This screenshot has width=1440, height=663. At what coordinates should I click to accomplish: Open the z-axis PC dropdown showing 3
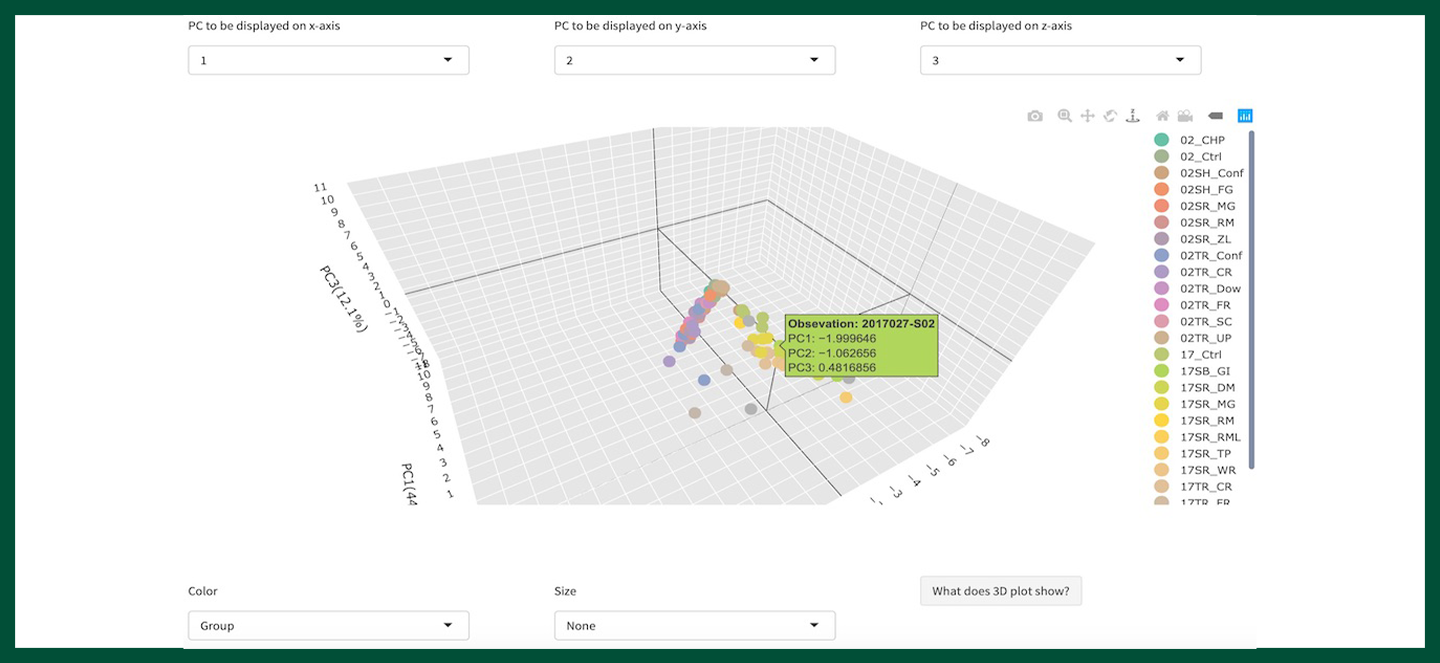[x=1060, y=60]
